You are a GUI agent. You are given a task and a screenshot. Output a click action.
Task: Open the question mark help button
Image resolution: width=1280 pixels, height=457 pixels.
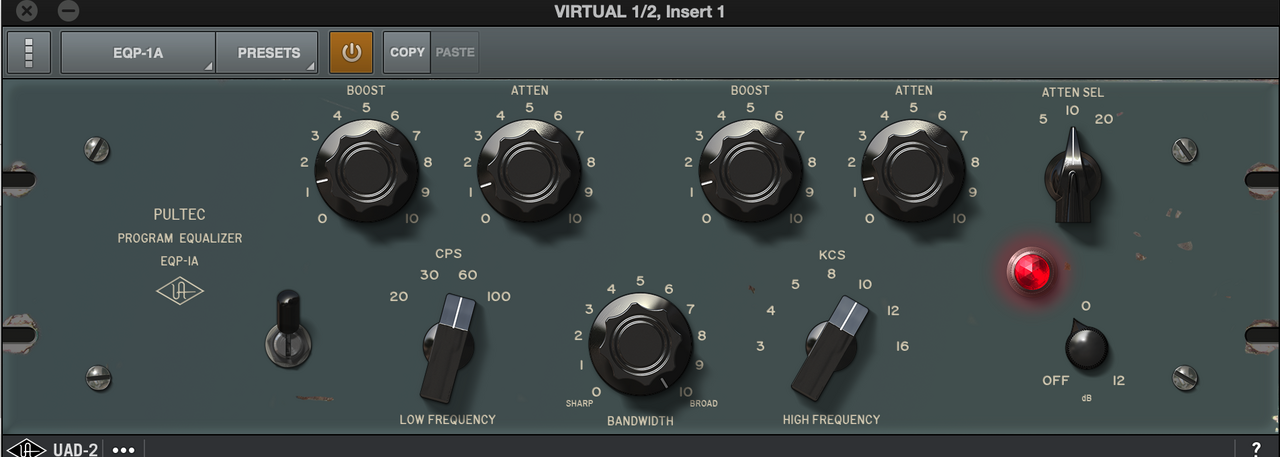pos(1256,449)
